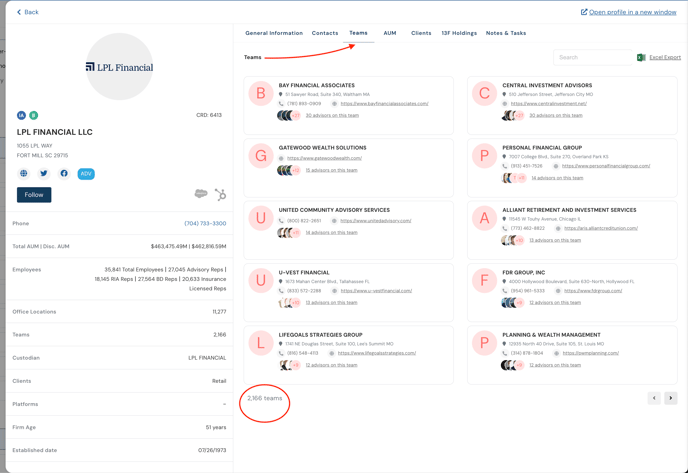
Task: Switch to Contacts tab
Action: pyautogui.click(x=325, y=33)
